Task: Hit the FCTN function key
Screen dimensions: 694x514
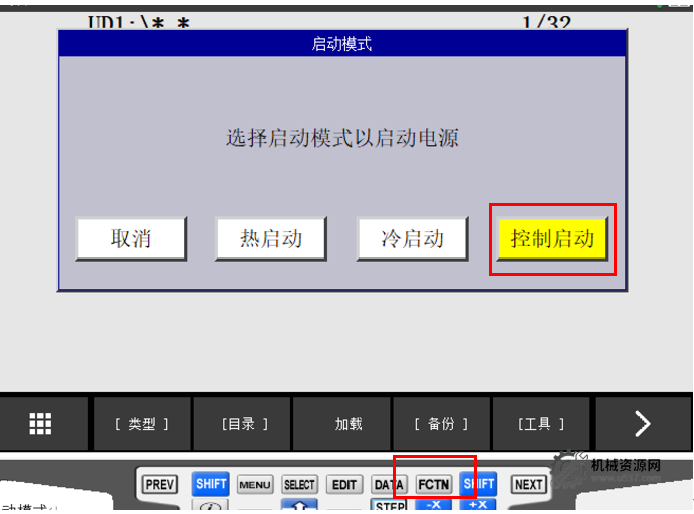Action: [434, 485]
